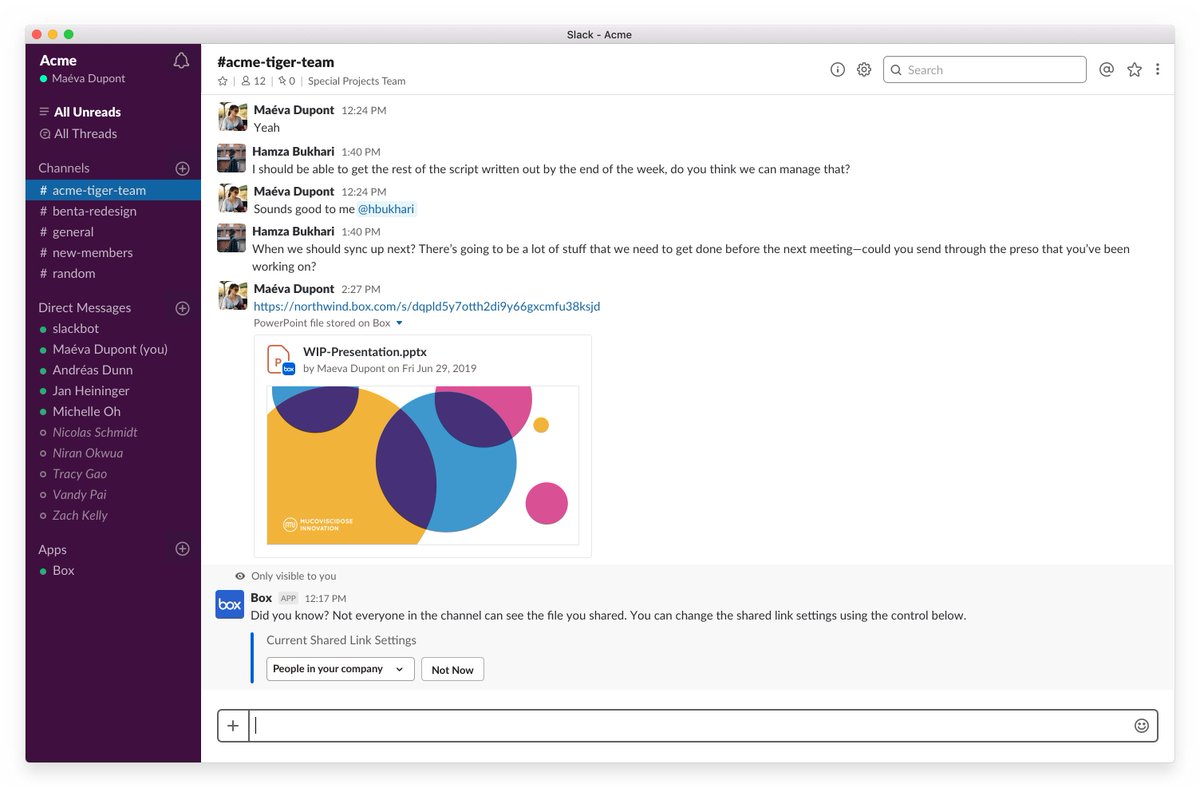Add a channel with plus icon

click(182, 169)
